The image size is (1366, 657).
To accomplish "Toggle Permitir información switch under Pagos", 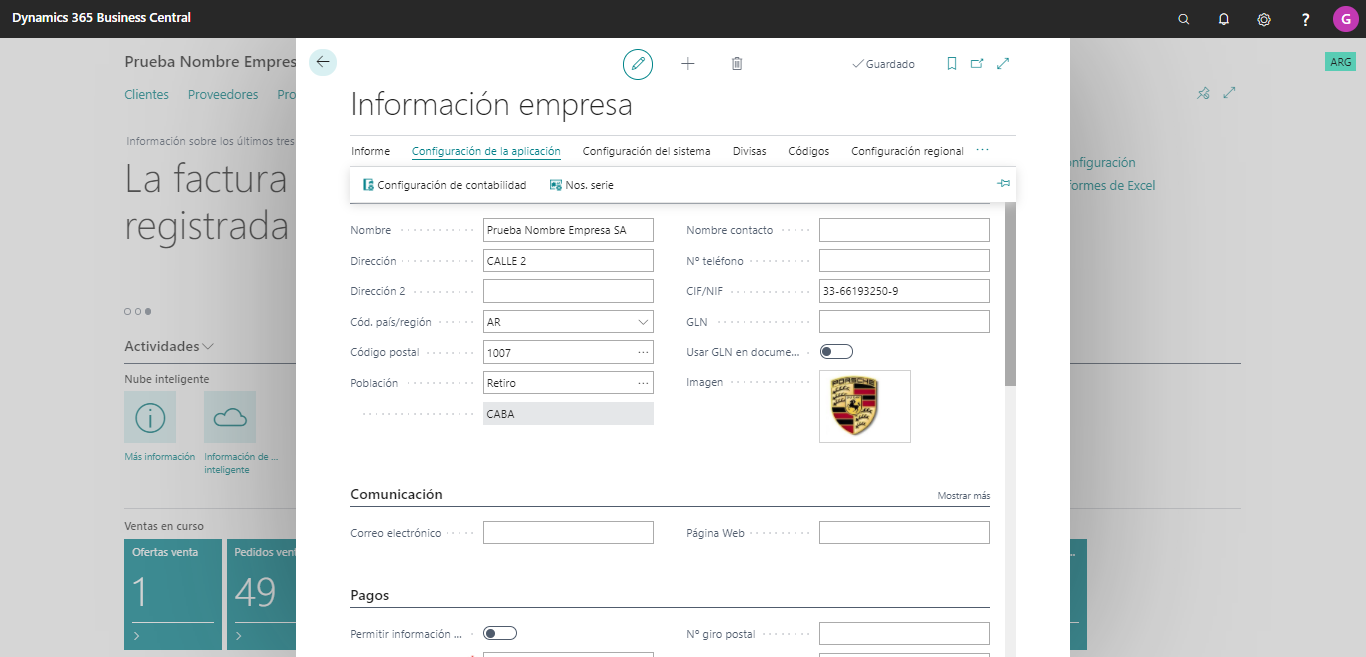I will coord(500,633).
